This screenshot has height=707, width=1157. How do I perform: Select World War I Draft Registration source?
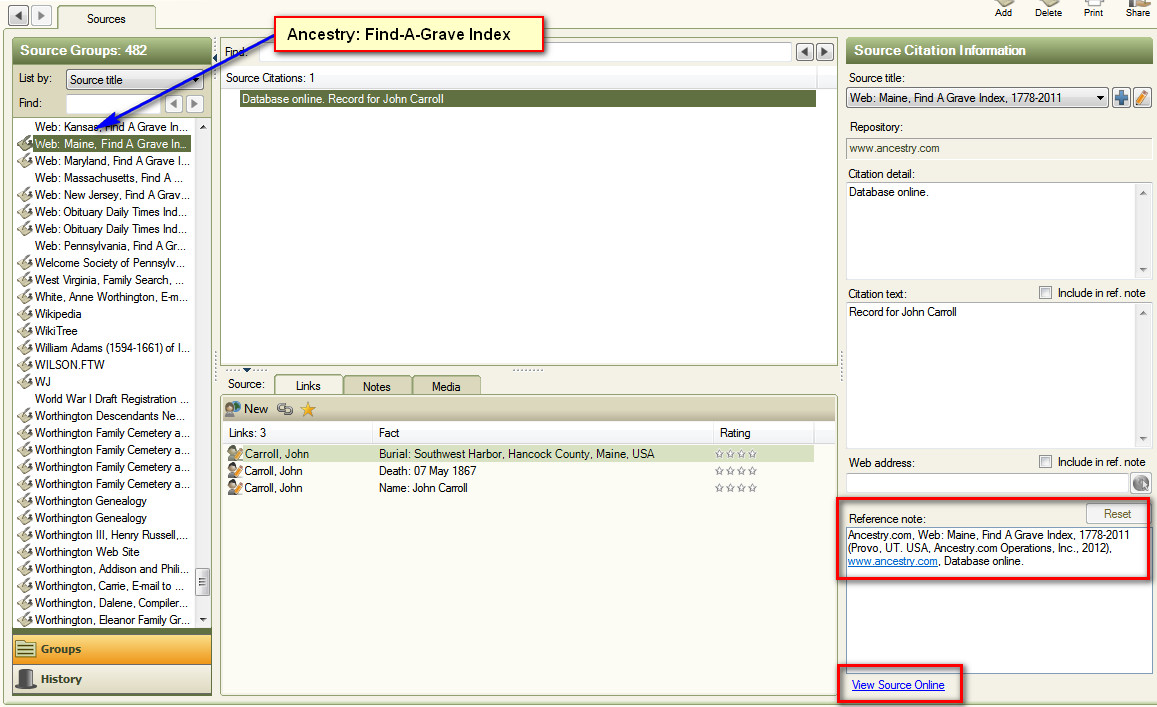tap(111, 399)
